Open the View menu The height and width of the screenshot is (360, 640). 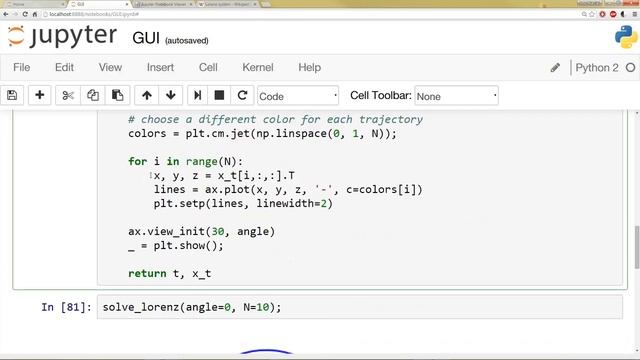point(110,68)
